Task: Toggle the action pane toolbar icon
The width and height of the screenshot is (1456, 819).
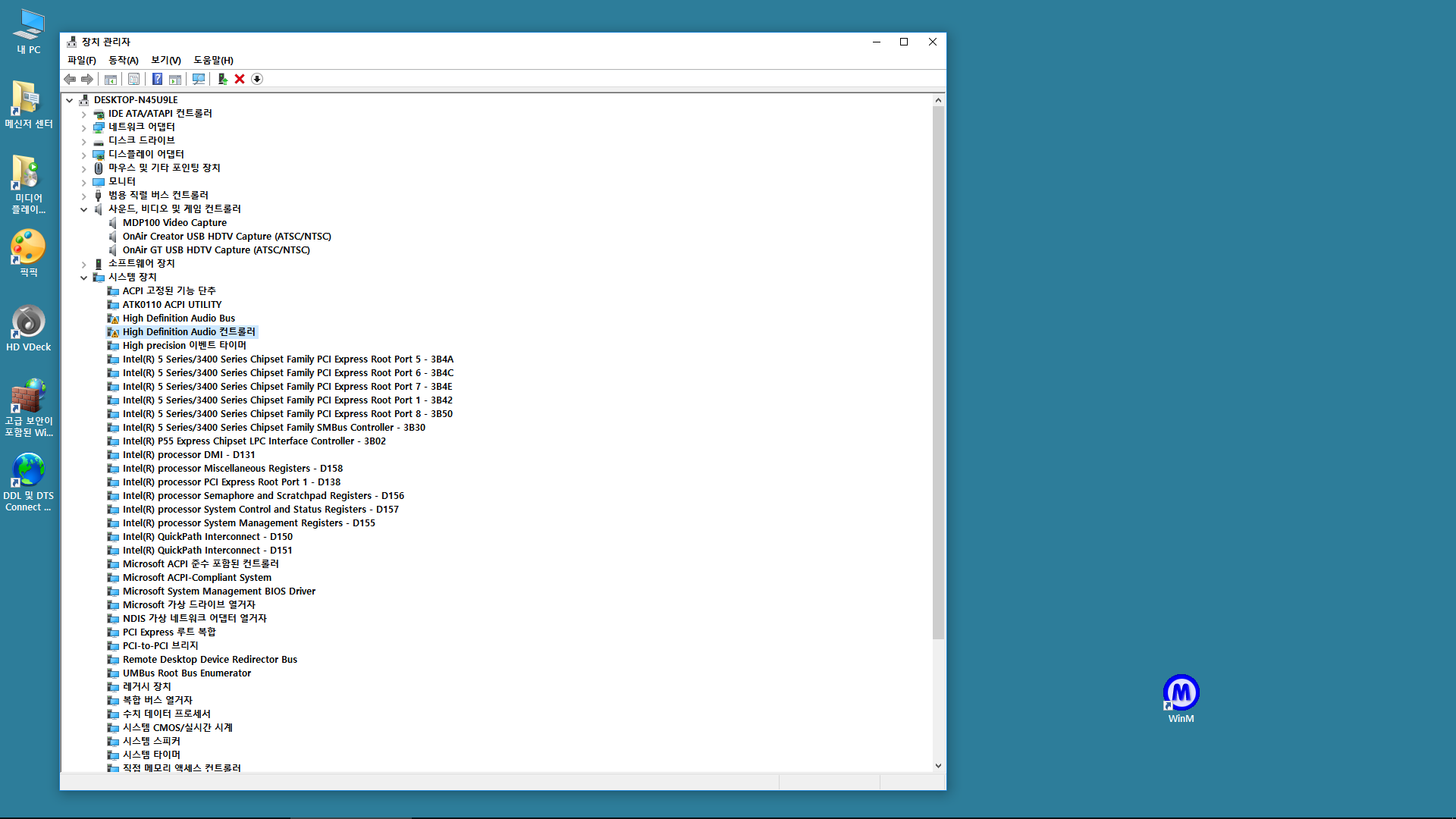Action: (175, 79)
